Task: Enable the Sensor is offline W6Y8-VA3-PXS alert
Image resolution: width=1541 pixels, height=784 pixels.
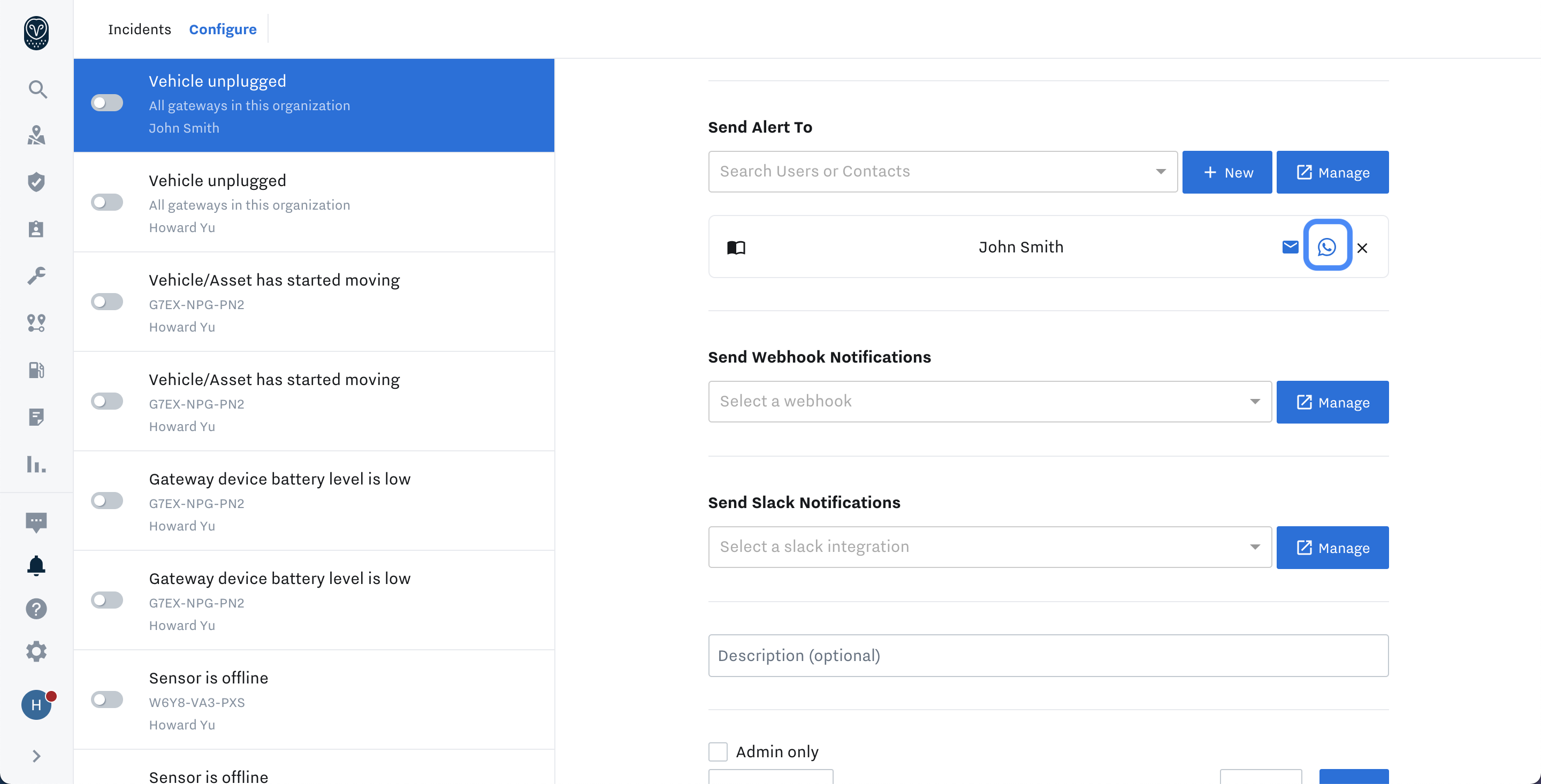Action: pos(107,700)
